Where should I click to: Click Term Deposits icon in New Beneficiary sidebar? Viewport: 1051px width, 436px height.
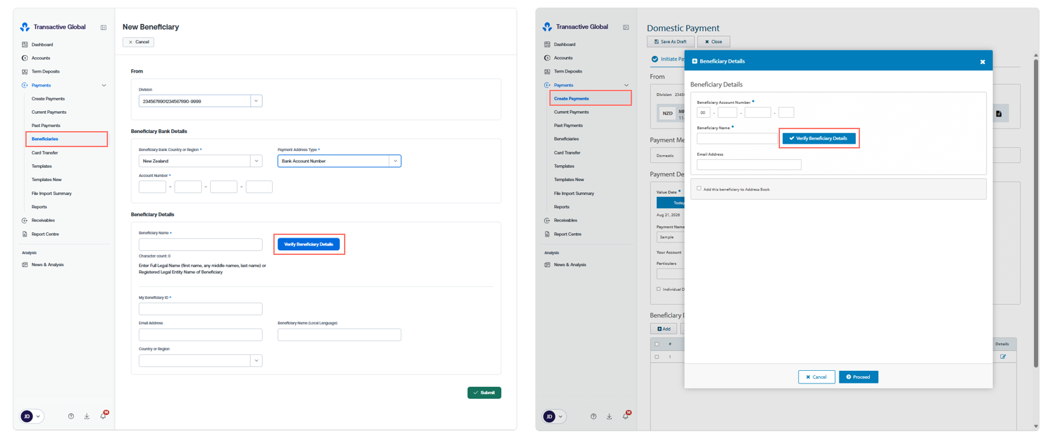24,71
